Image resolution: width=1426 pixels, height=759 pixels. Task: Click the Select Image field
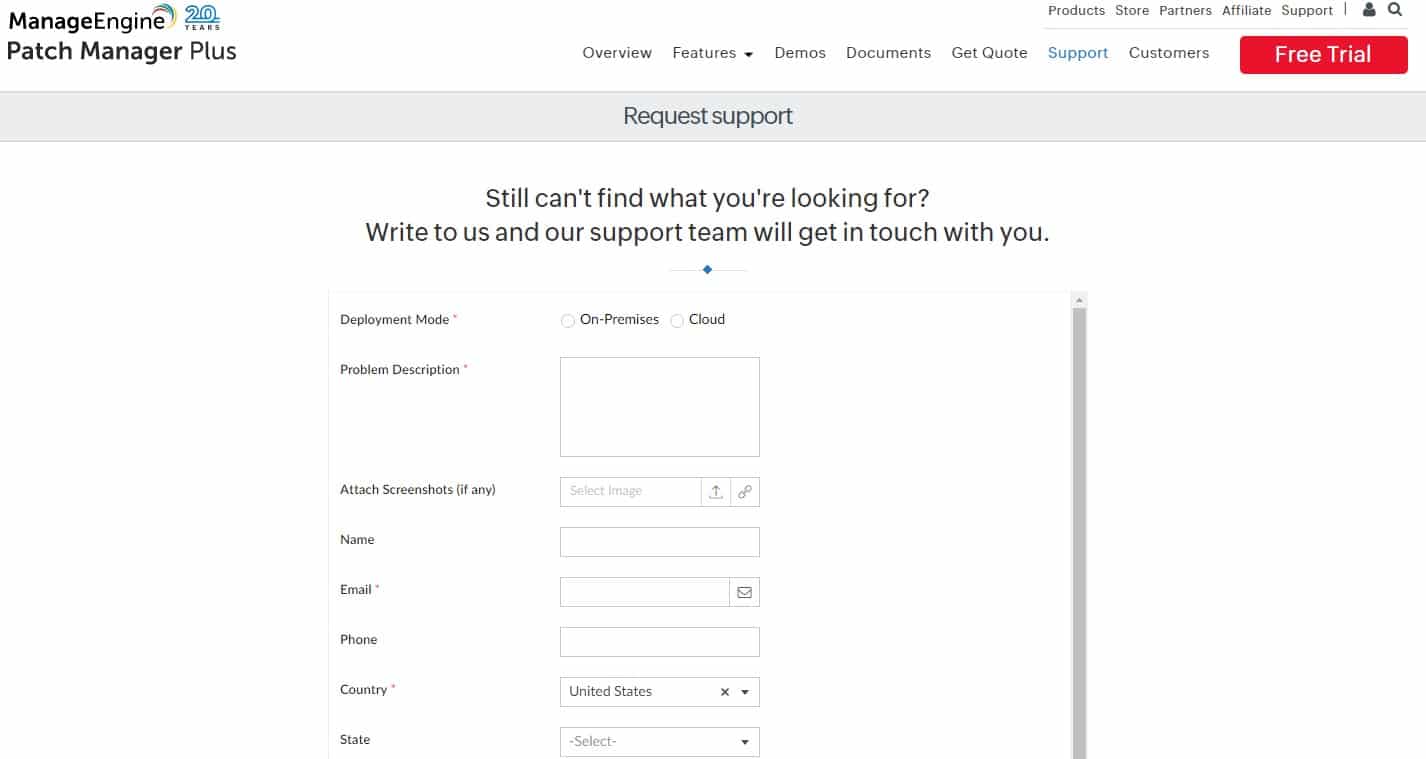tap(630, 492)
